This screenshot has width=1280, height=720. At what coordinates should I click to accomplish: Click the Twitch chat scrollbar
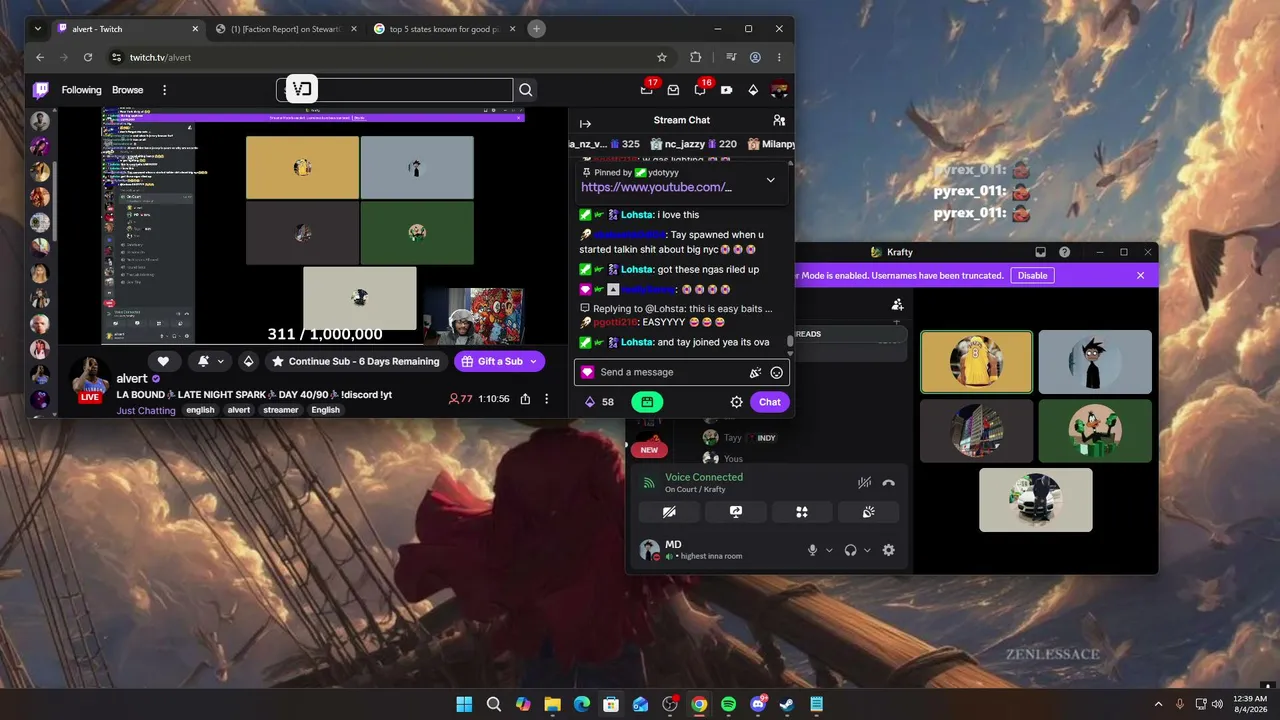tap(790, 341)
